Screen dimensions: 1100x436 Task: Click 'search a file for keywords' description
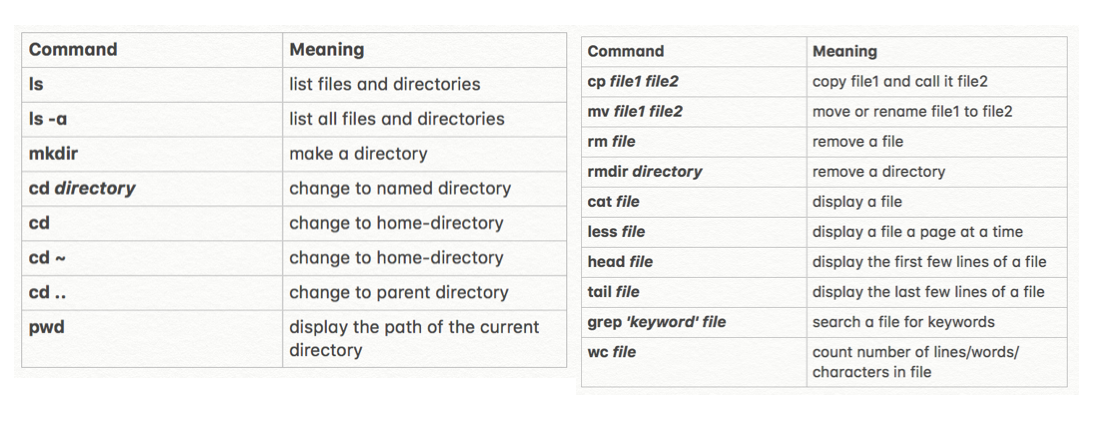pyautogui.click(x=903, y=322)
